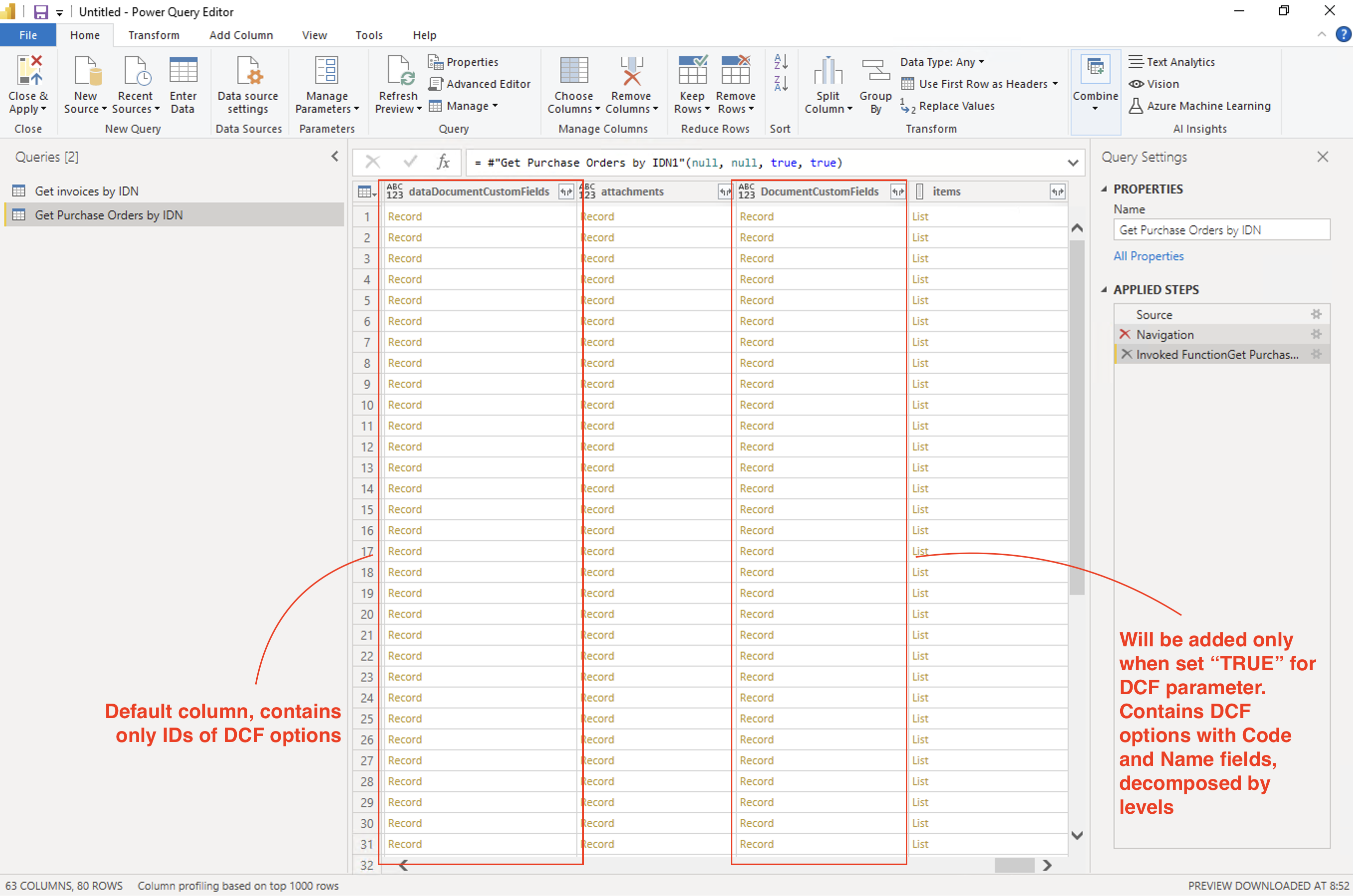Confirm formula with the checkmark

point(410,162)
